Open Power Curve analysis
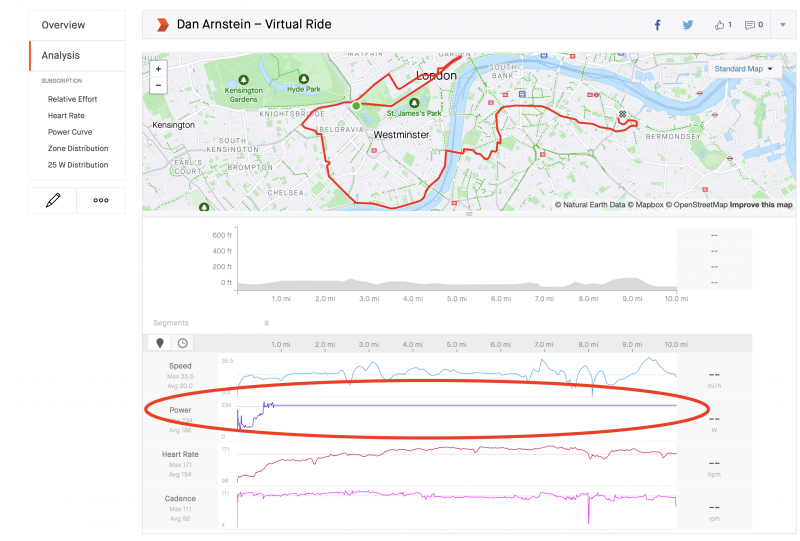800x541 pixels. [70, 132]
